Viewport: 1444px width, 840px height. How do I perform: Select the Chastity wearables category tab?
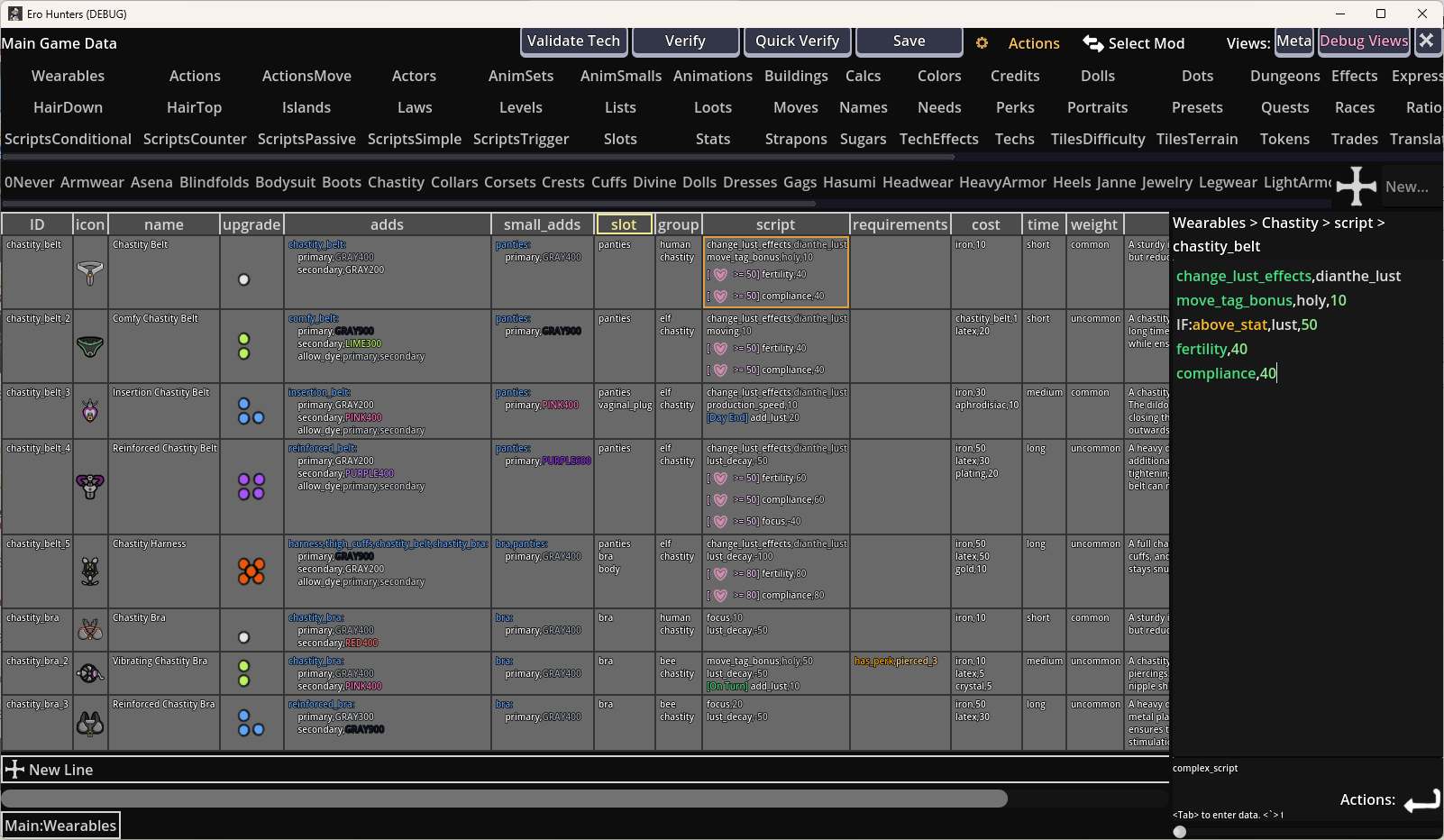point(396,183)
